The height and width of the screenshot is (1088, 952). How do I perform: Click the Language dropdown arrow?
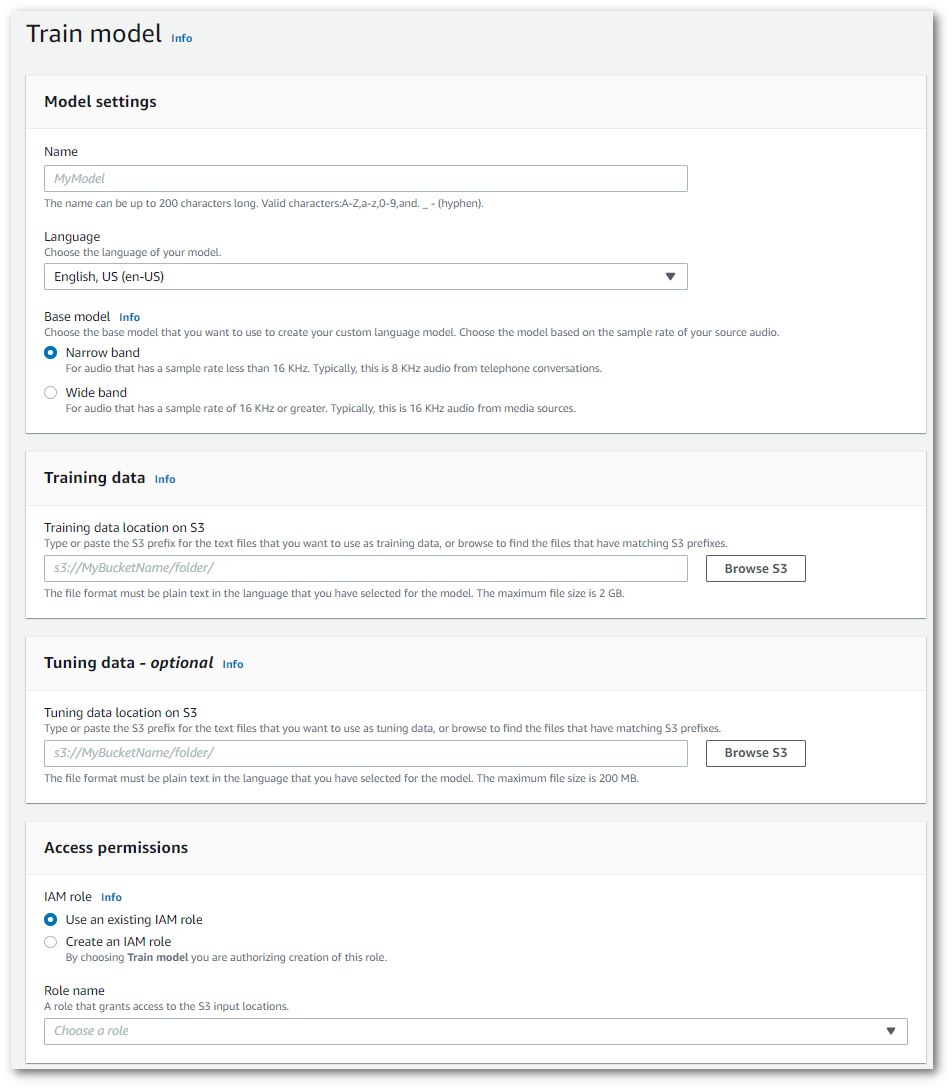pos(670,276)
